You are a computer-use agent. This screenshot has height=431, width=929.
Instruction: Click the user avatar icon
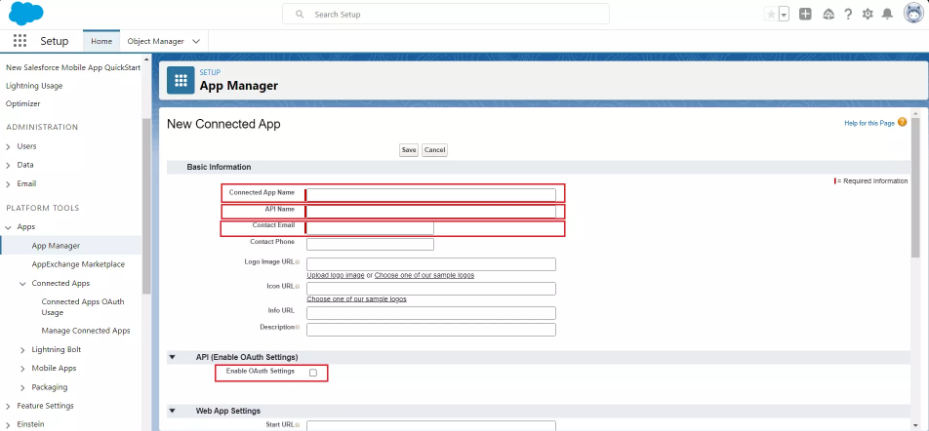(914, 13)
